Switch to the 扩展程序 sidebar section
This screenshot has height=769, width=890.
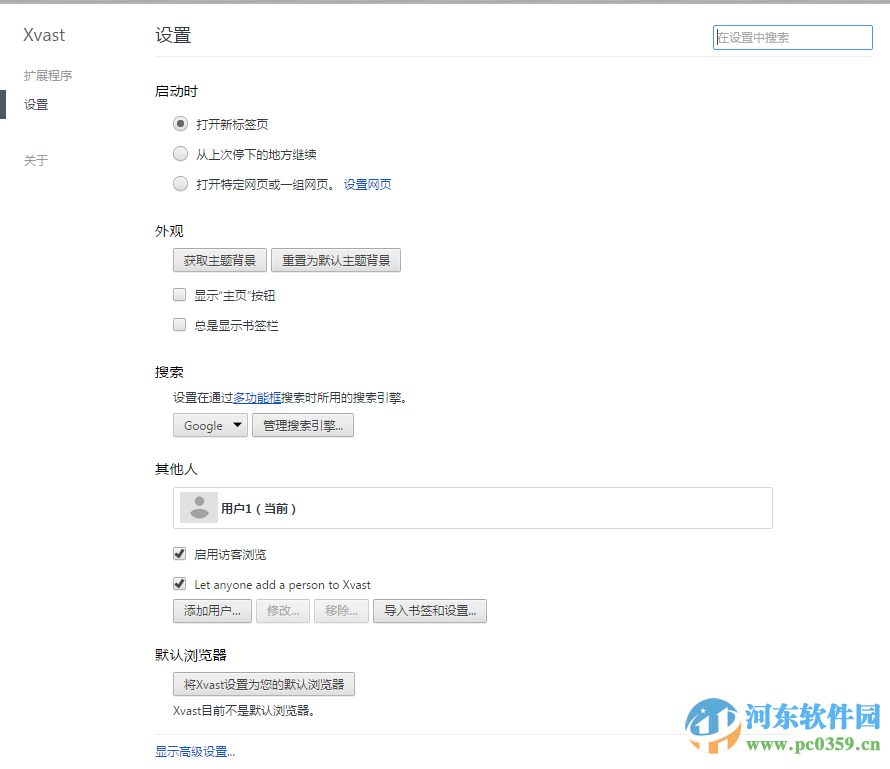pos(46,75)
